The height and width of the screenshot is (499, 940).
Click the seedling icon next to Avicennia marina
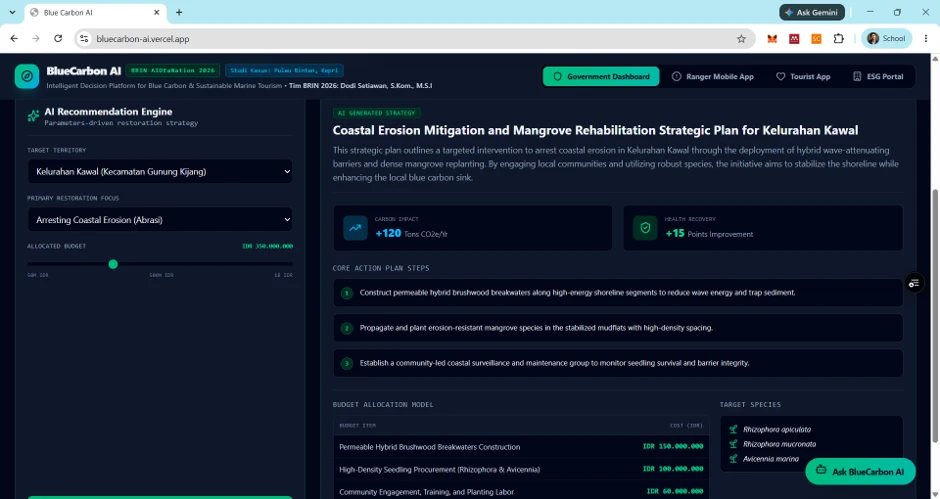[733, 459]
